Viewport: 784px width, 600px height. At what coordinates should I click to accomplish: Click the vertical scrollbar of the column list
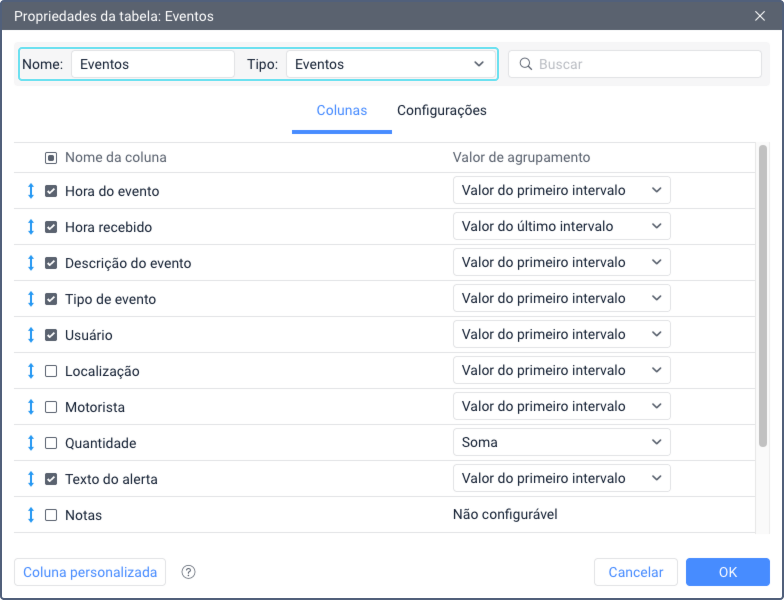coord(762,295)
